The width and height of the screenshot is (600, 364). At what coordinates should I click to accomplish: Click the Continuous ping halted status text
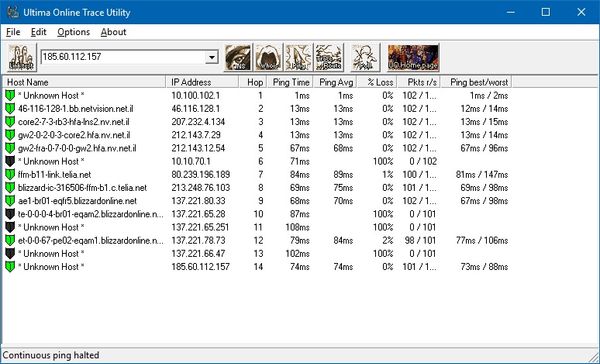pyautogui.click(x=51, y=355)
